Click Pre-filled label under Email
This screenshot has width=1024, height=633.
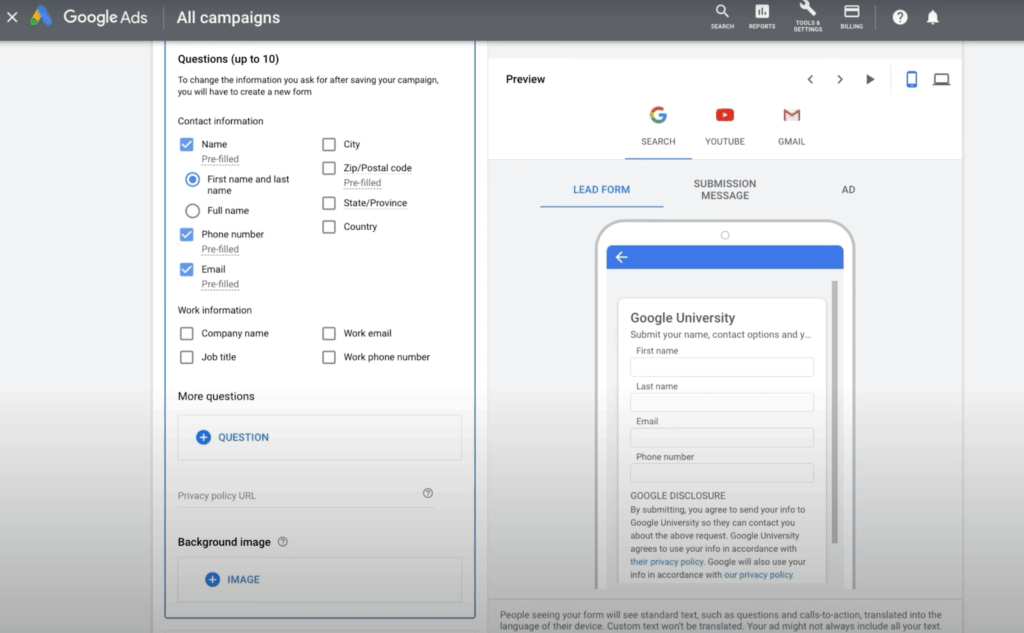(220, 284)
